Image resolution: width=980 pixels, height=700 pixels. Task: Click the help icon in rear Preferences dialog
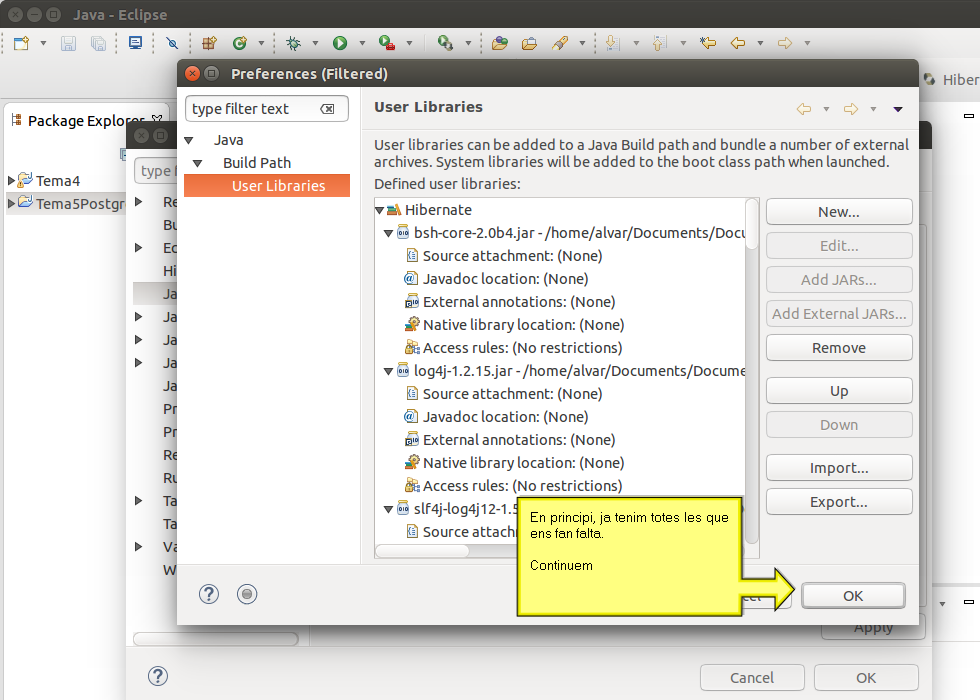coord(158,676)
